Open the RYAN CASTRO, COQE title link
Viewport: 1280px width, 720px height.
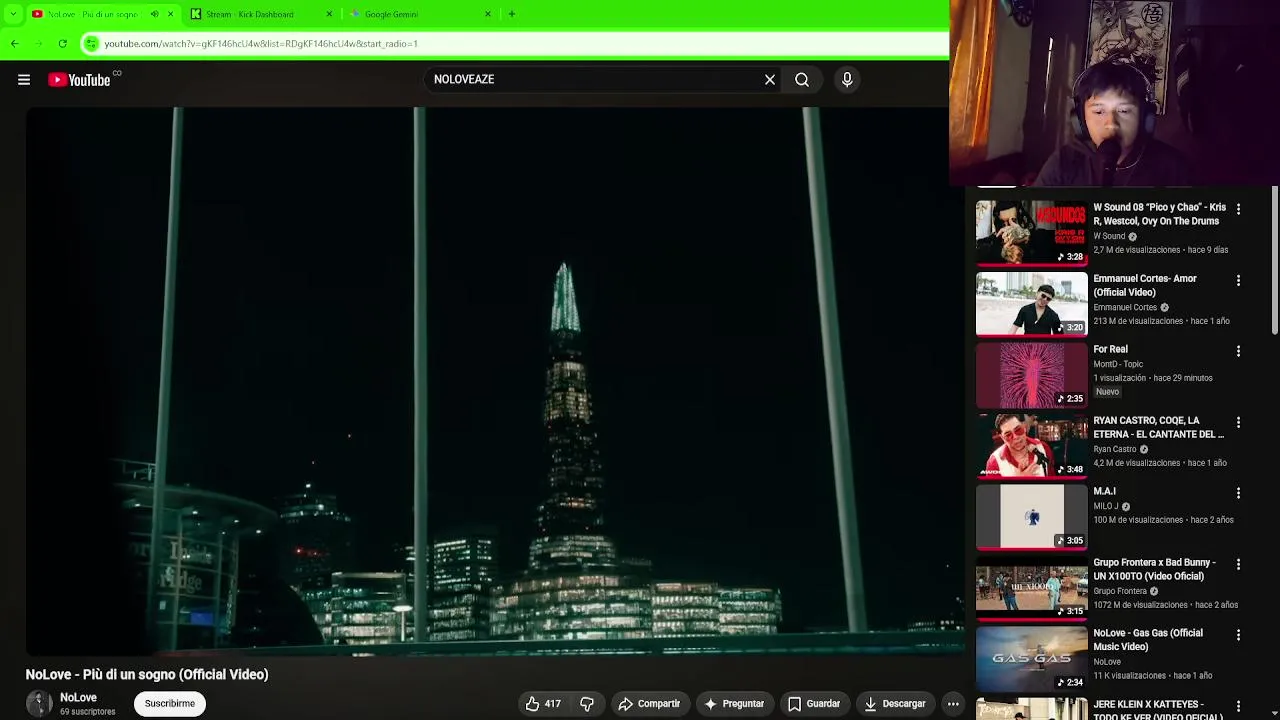tap(1158, 427)
